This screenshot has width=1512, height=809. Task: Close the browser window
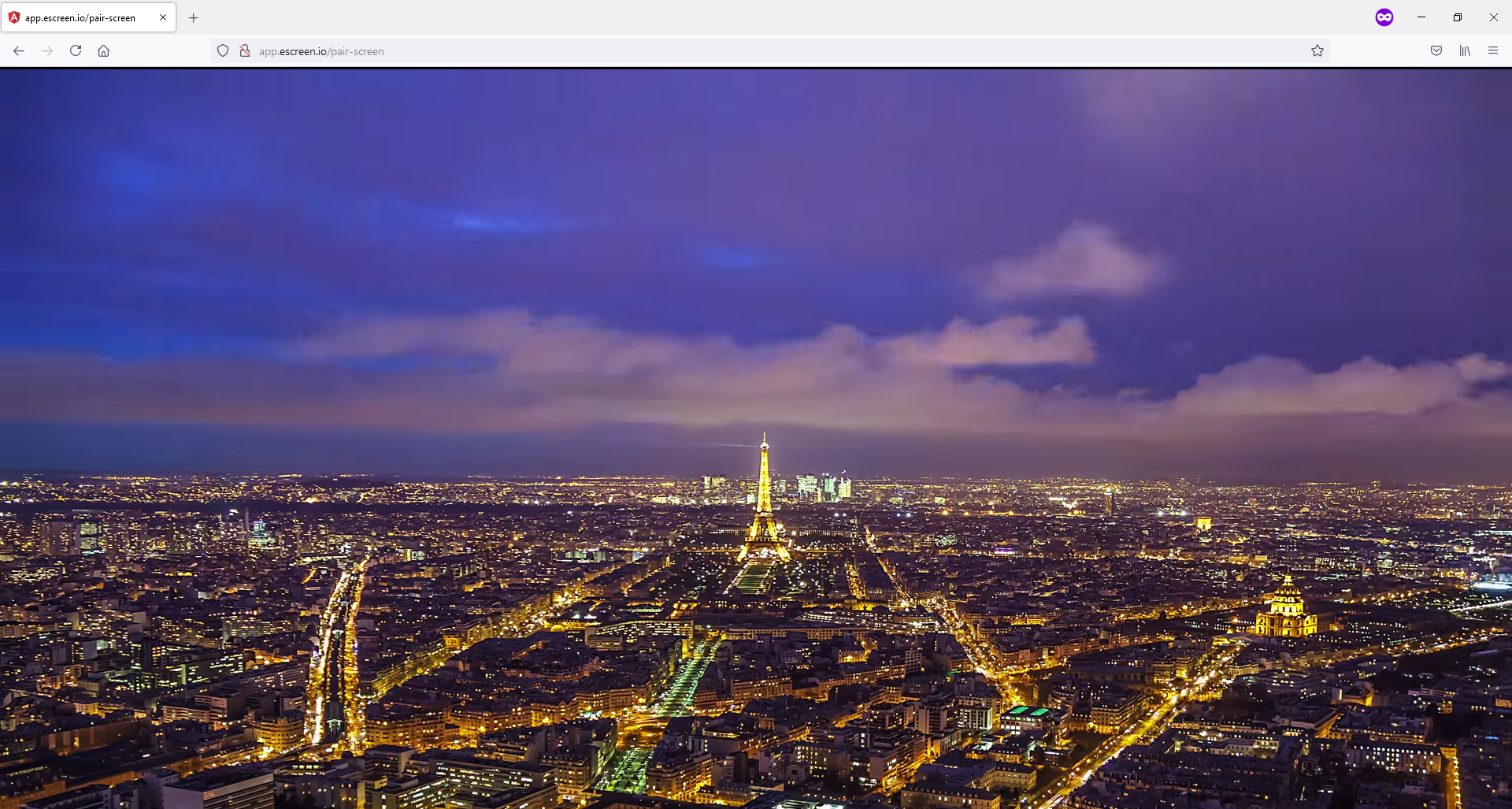click(1493, 17)
